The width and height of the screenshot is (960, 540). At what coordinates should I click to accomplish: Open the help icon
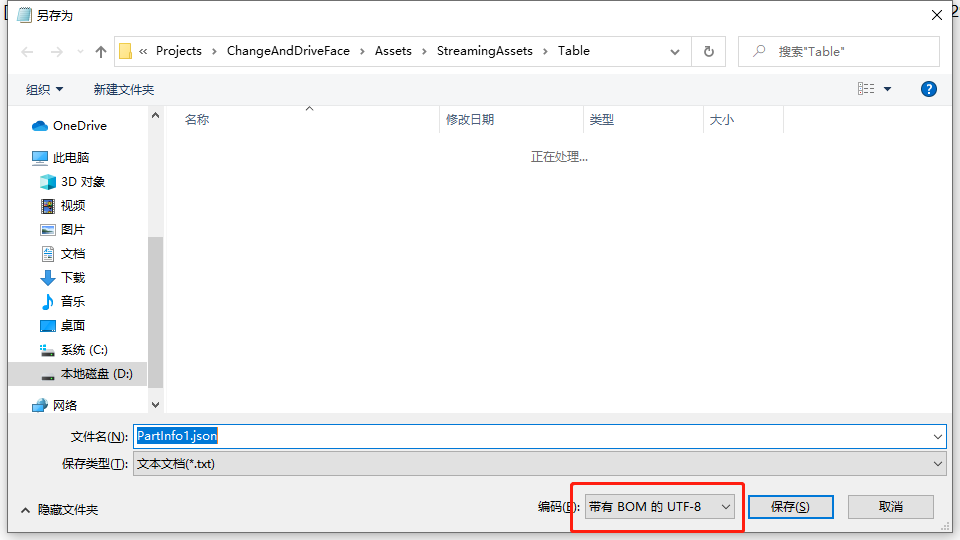tap(929, 89)
